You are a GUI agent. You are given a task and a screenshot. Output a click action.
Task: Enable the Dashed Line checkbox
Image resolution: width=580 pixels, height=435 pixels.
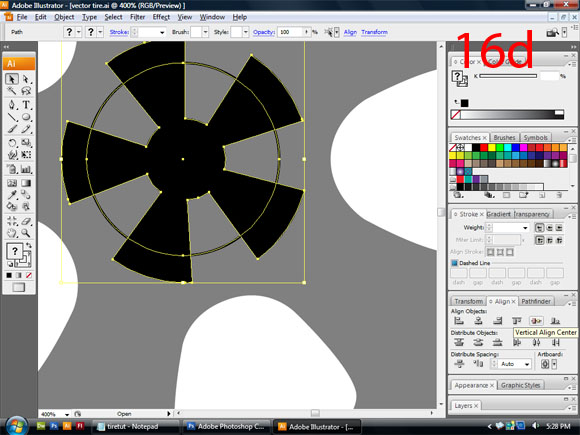(455, 263)
